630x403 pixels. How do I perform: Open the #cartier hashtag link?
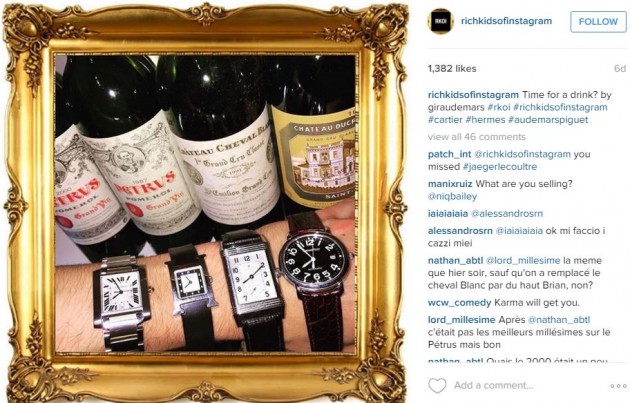pos(445,120)
